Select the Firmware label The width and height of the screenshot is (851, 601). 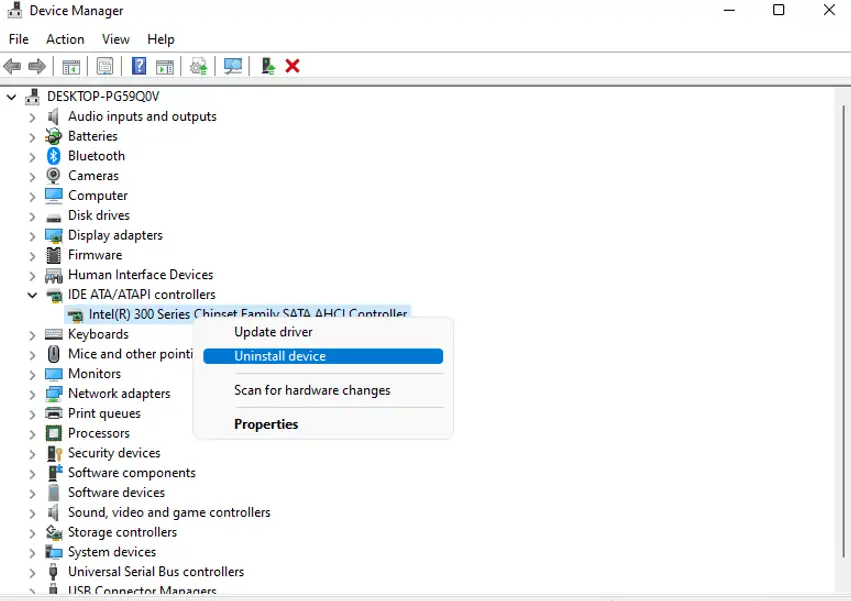pyautogui.click(x=95, y=255)
